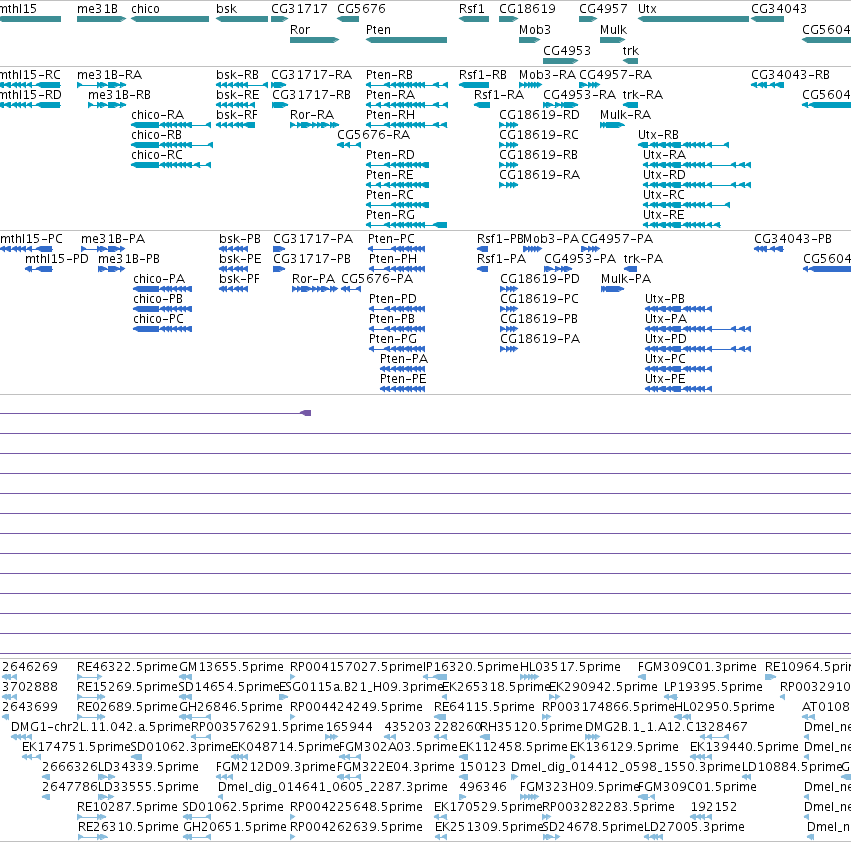Viewport: 851px width, 842px height.
Task: Select the CG31717-RB transcript
Action: click(x=280, y=105)
